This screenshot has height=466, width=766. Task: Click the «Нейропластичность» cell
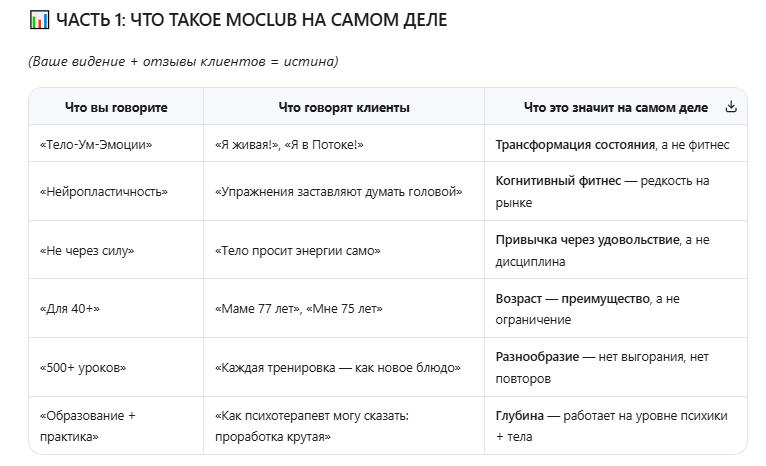[104, 191]
